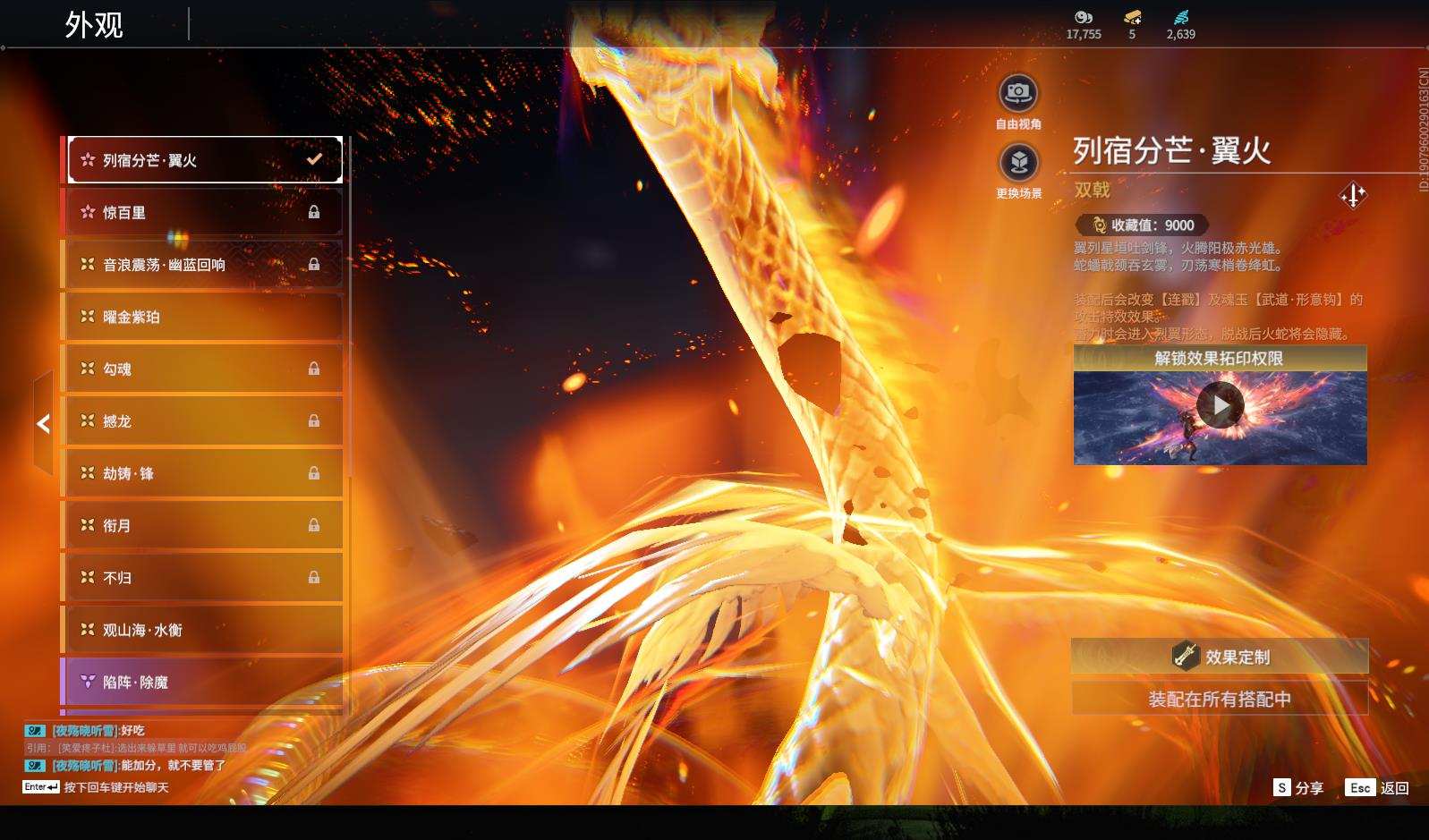Click the purple rarity icon on 陷阵·除魔
This screenshot has height=840, width=1429.
[88, 682]
